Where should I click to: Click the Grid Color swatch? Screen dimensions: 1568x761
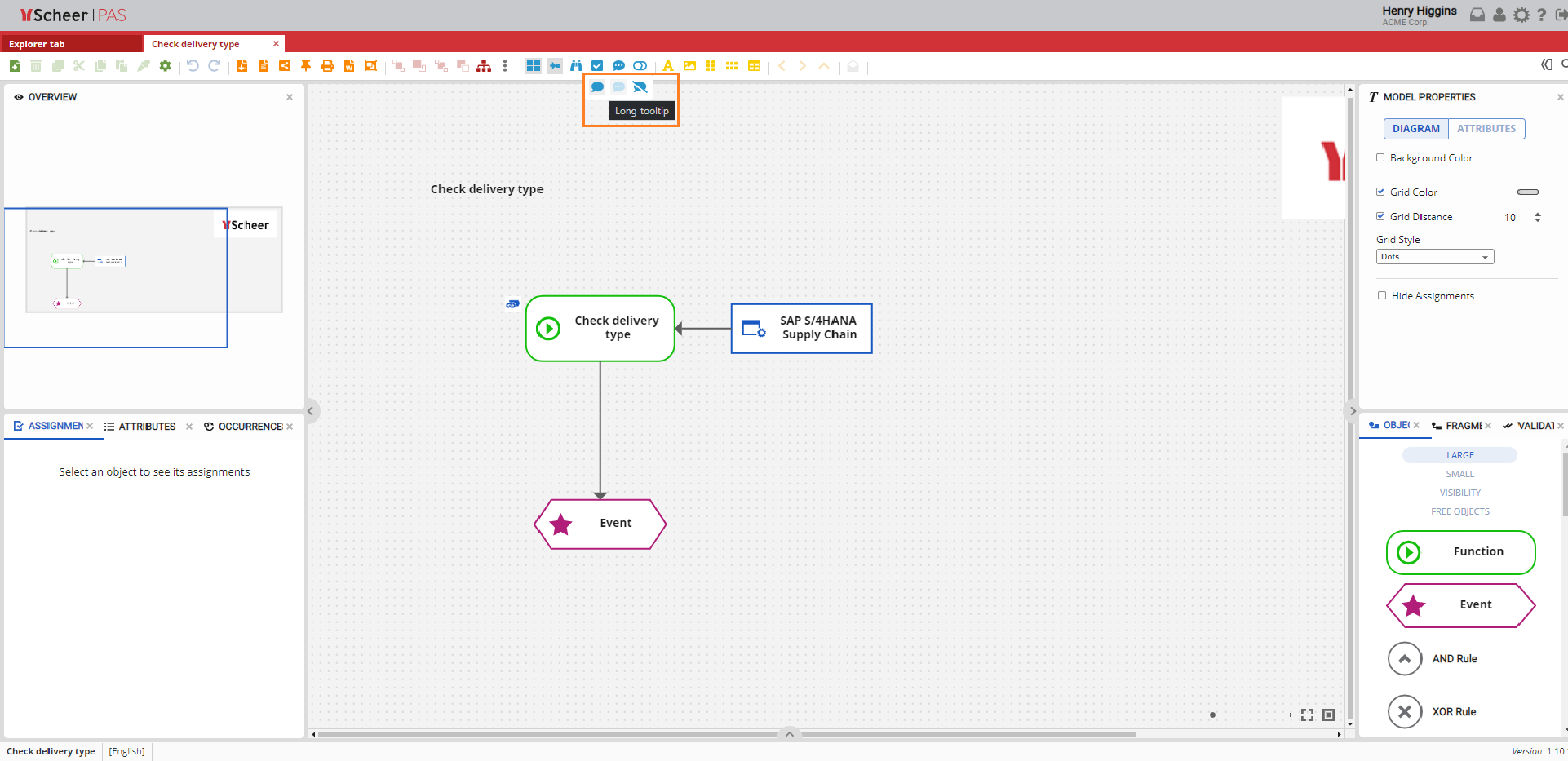click(1527, 192)
